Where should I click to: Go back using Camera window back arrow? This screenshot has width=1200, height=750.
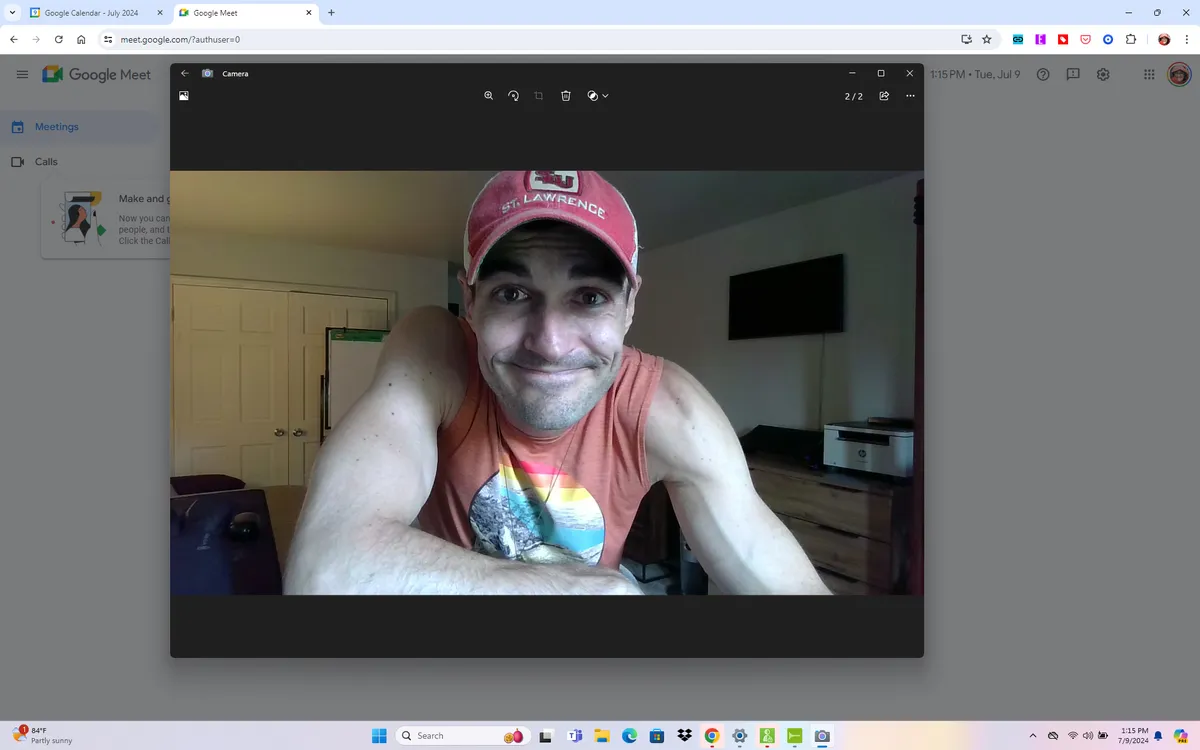[x=185, y=73]
